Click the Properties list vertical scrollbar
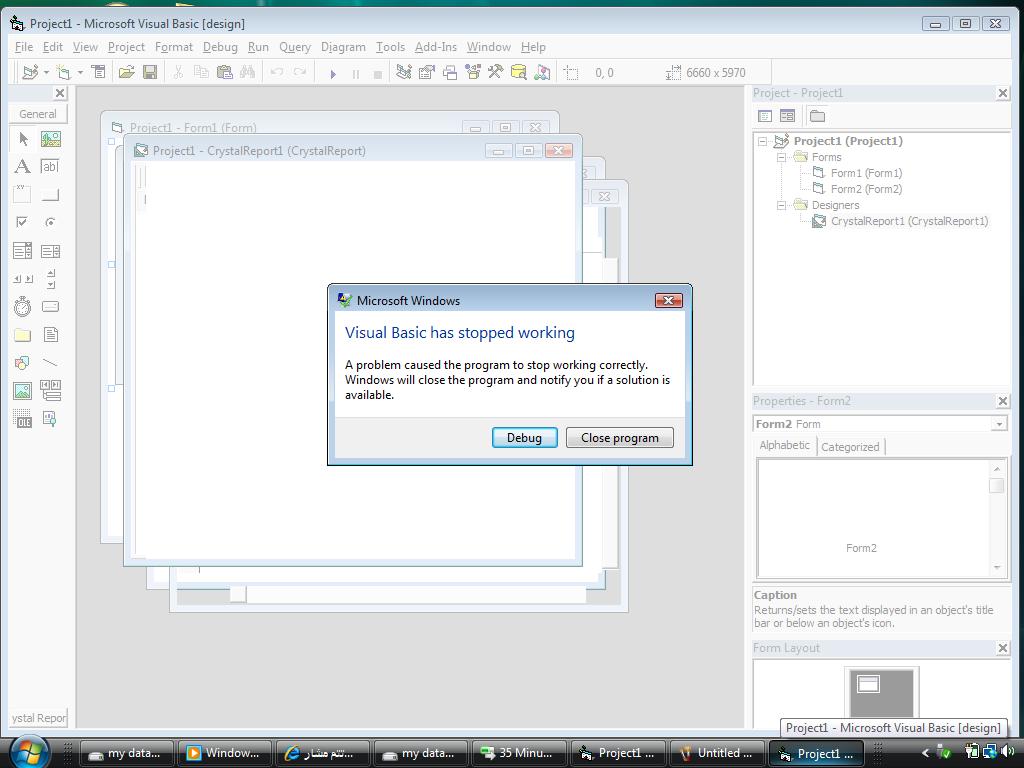Image resolution: width=1024 pixels, height=768 pixels. [x=997, y=517]
